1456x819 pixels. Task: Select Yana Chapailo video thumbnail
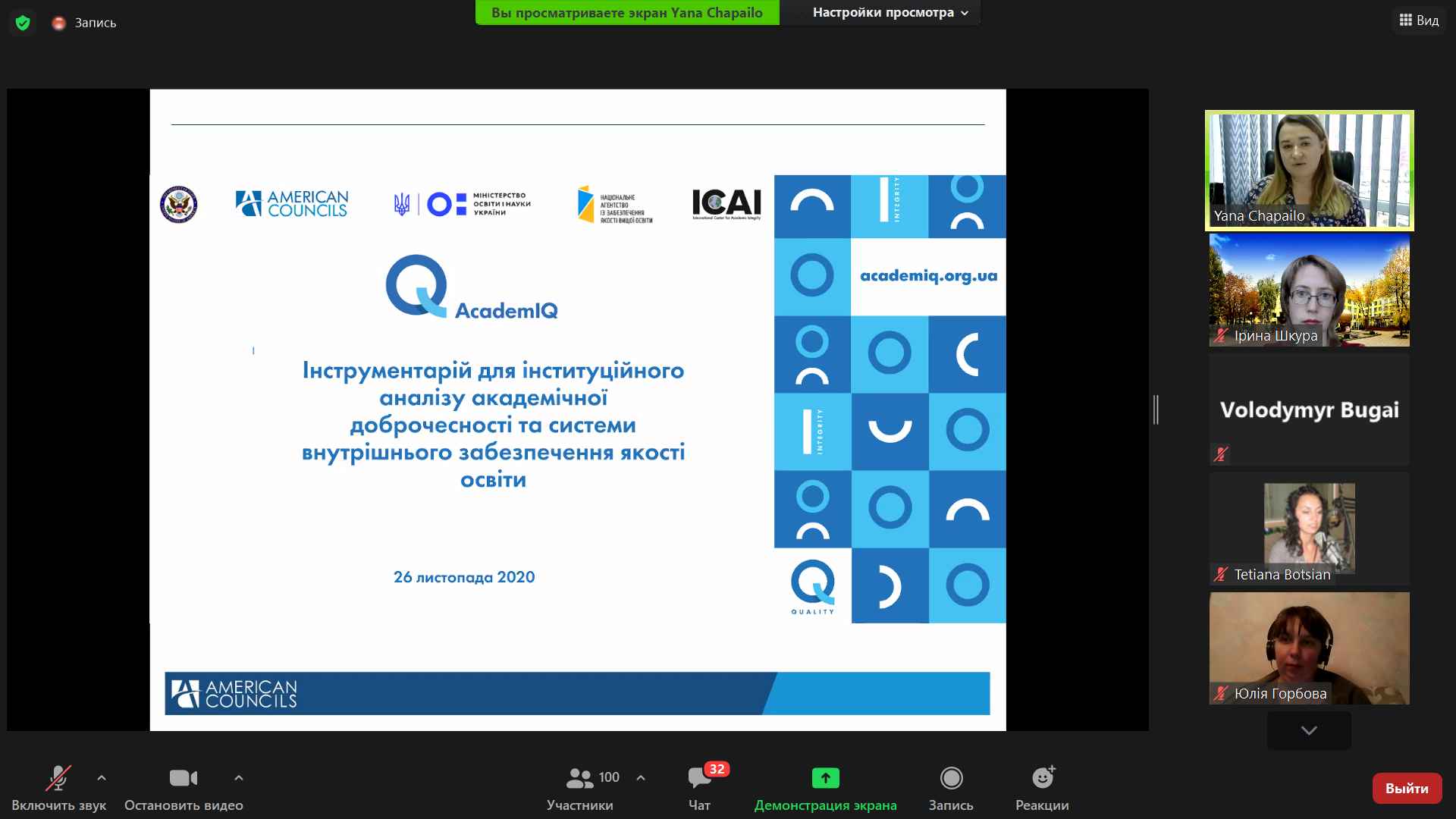point(1310,171)
